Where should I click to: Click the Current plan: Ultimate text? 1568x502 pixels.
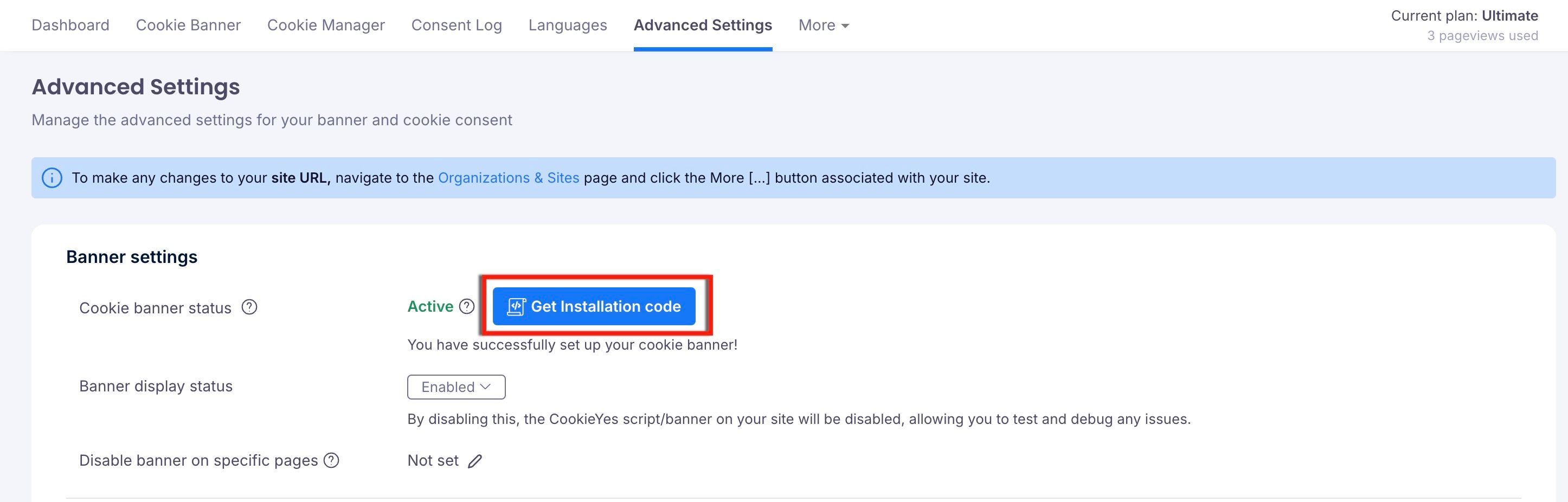[1464, 16]
